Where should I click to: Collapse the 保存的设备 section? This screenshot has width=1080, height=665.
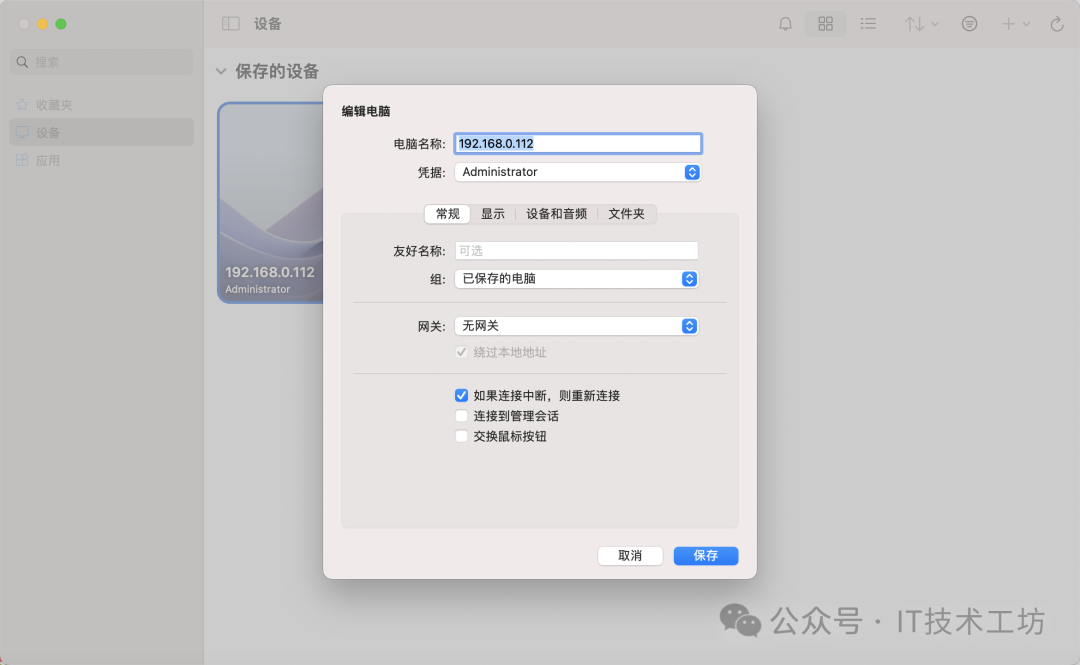[220, 71]
